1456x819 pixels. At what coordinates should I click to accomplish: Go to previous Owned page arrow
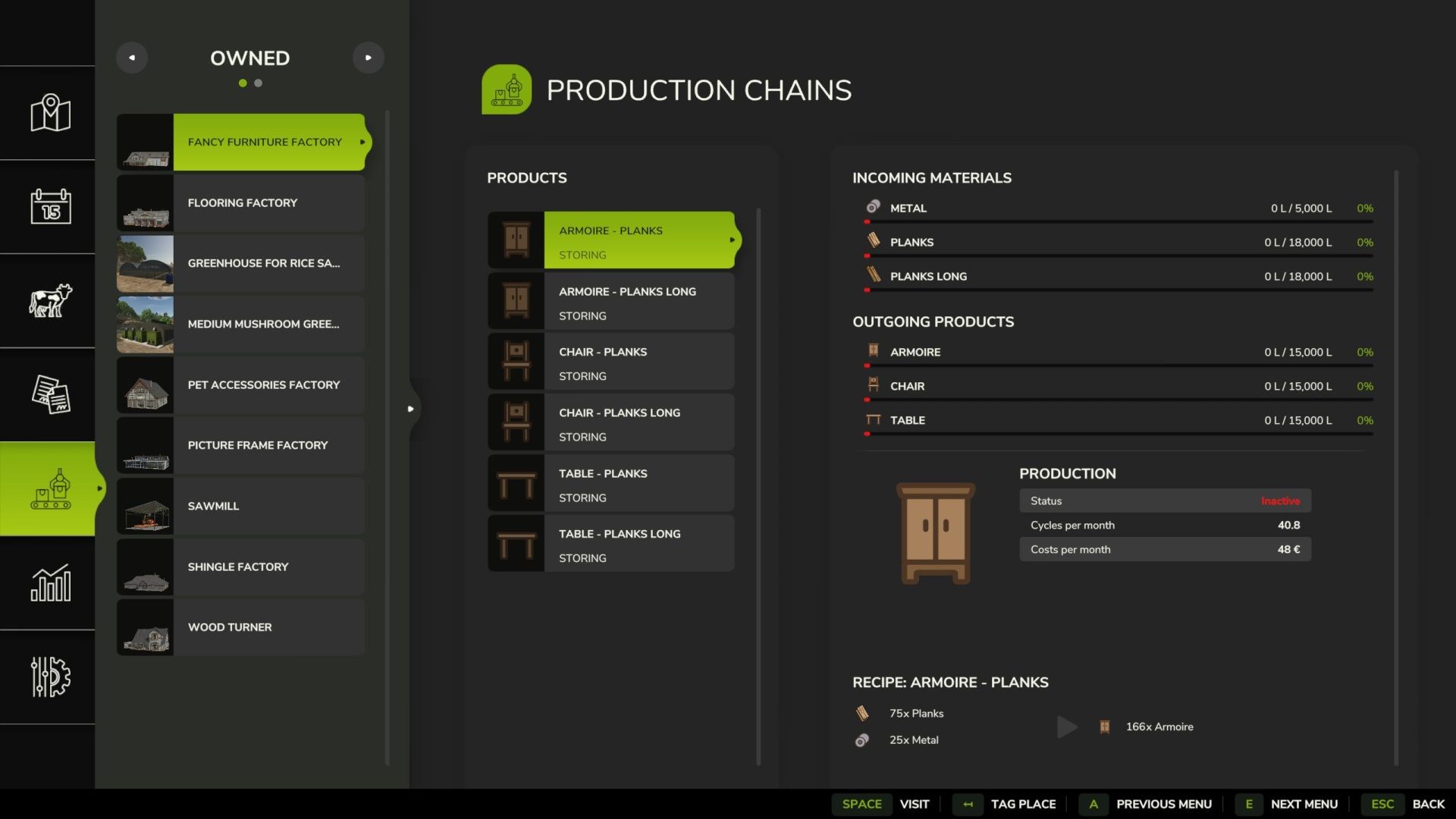(132, 58)
